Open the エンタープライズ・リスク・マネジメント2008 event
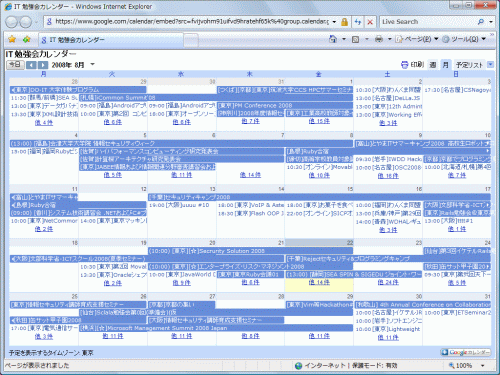This screenshot has width=500, height=375. coord(250,266)
